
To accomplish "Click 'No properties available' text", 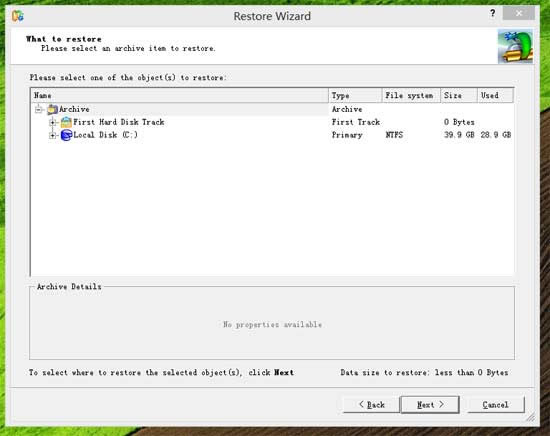I will (x=272, y=324).
